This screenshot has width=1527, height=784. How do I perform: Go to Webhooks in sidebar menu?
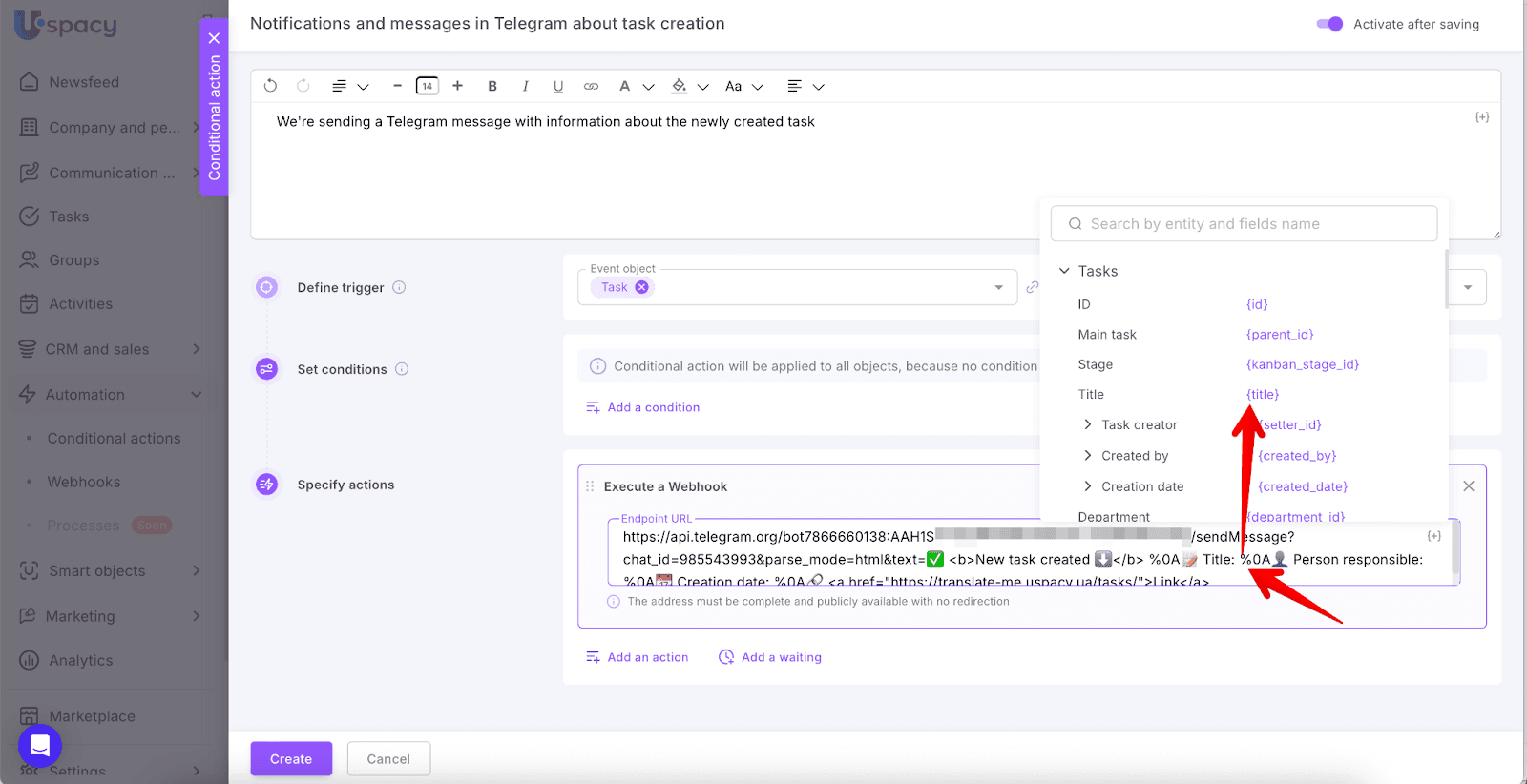pos(84,483)
